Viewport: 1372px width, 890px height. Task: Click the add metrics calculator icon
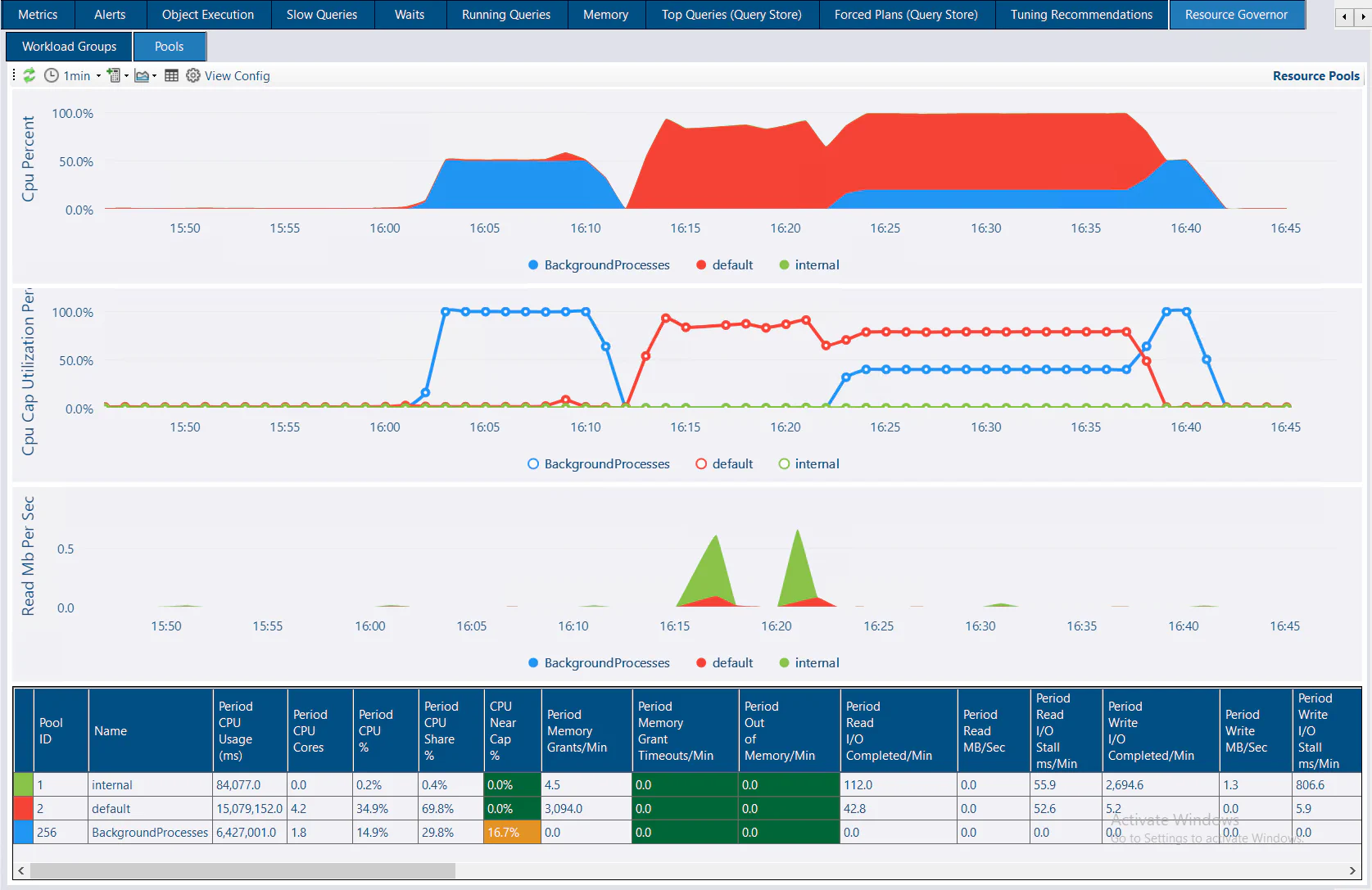(x=114, y=75)
